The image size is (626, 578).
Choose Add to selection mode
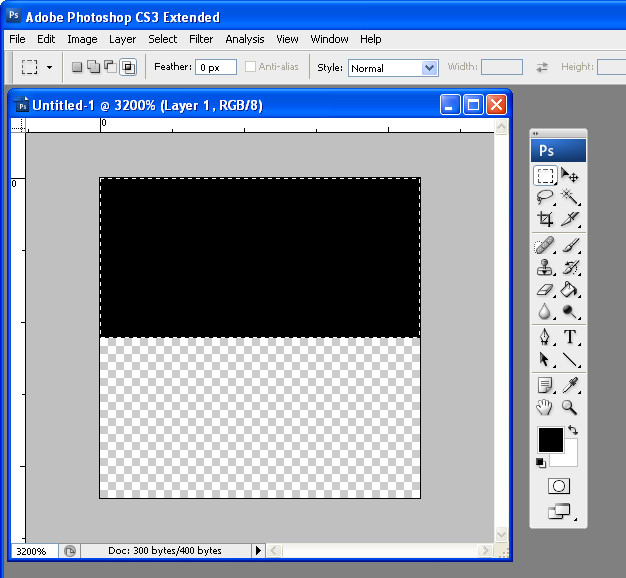94,67
